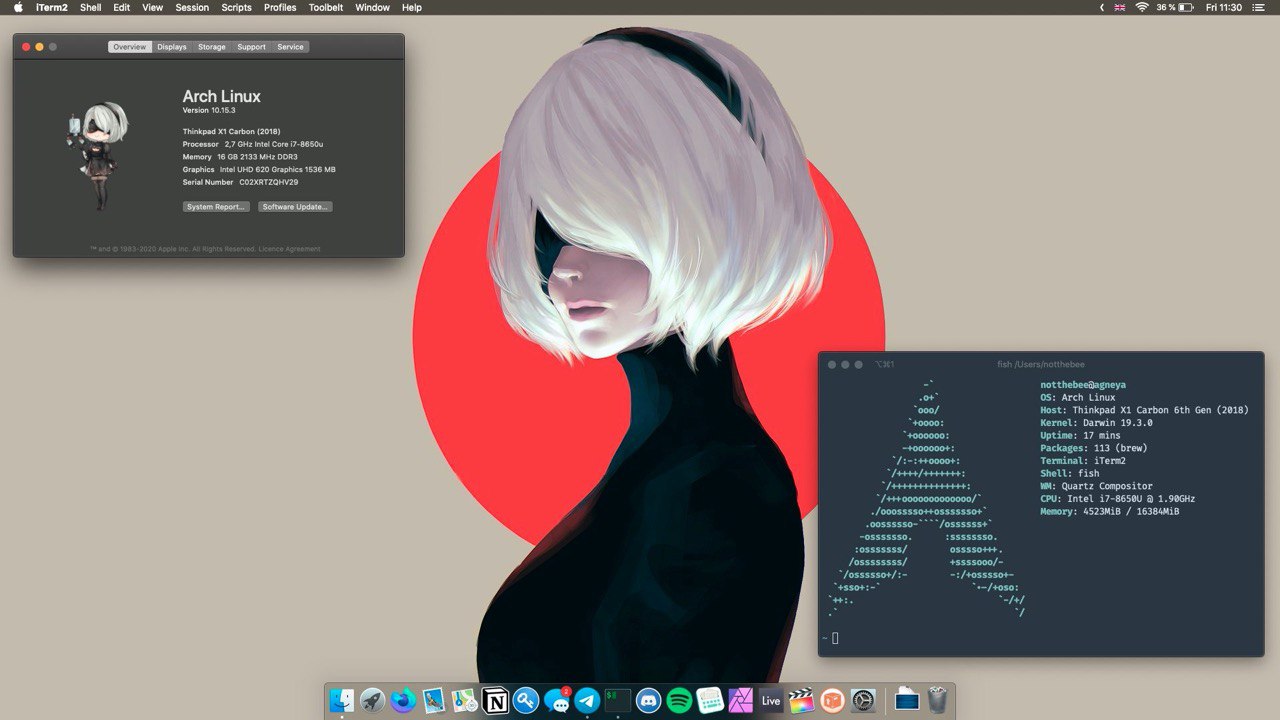The image size is (1280, 720).
Task: Open the blue key password app icon
Action: pyautogui.click(x=526, y=701)
